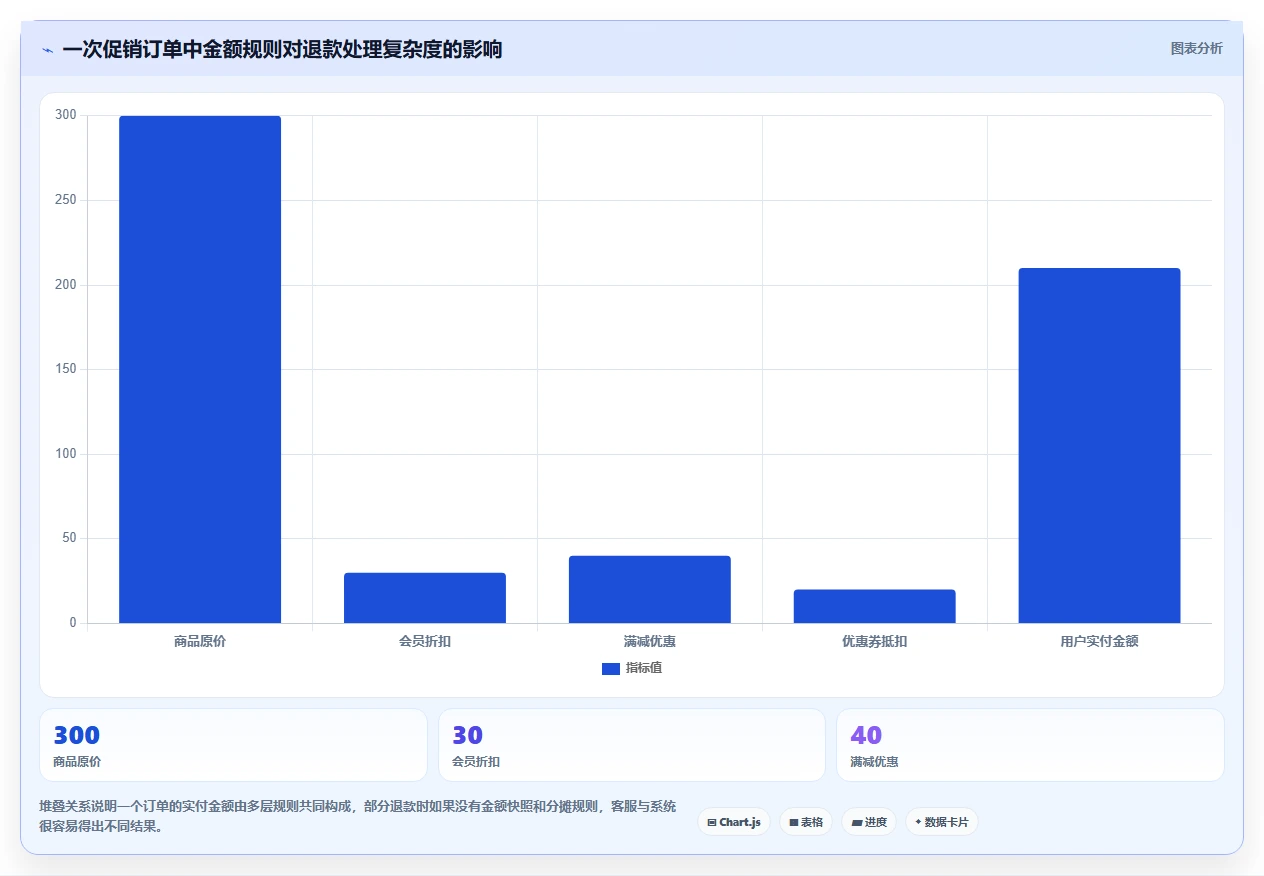Image resolution: width=1264 pixels, height=876 pixels.
Task: Click the 表格 tag chip
Action: [806, 822]
